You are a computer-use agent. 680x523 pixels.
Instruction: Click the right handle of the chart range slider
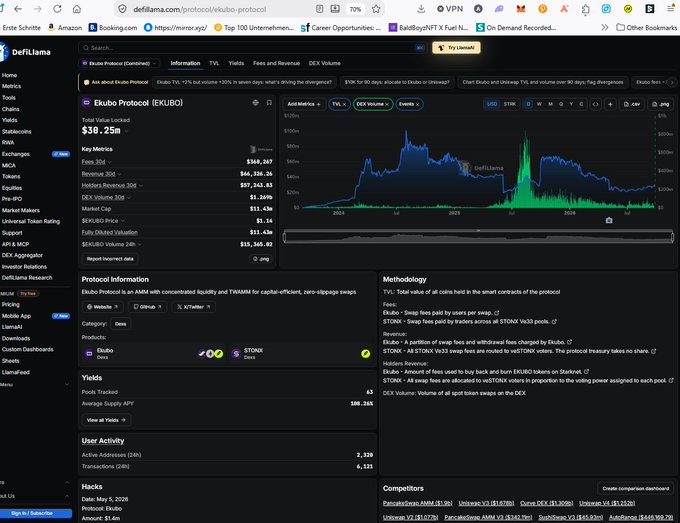click(672, 237)
